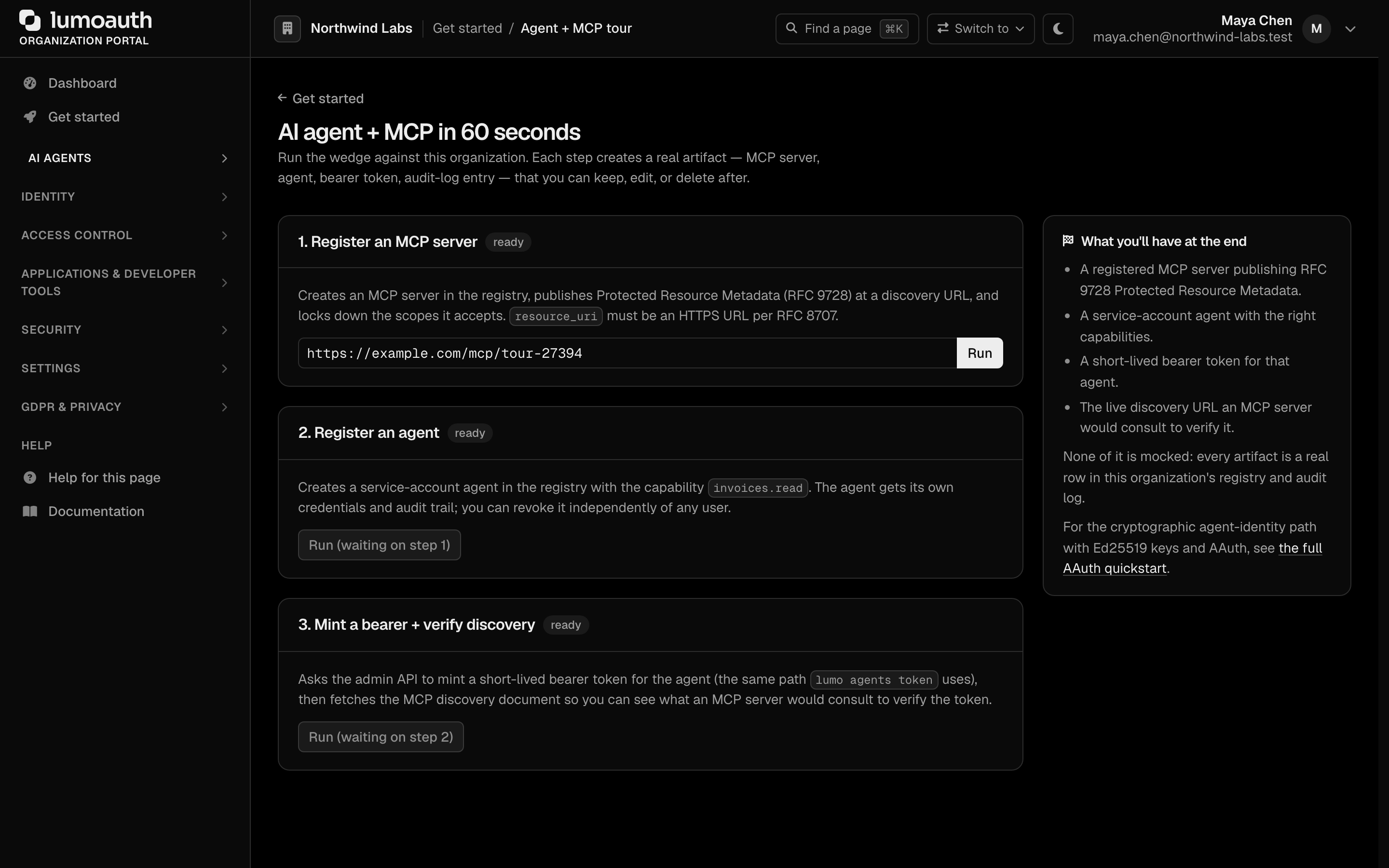1389x868 pixels.
Task: Click the Get started rocket icon
Action: tap(30, 117)
